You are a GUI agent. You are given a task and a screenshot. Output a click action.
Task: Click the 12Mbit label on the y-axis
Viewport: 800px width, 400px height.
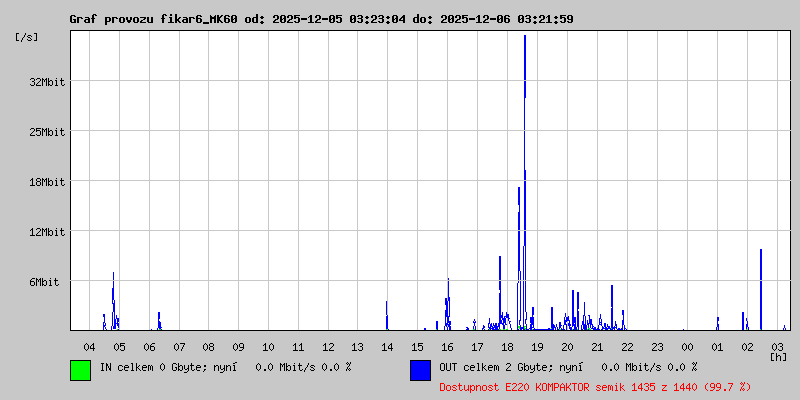tap(47, 232)
